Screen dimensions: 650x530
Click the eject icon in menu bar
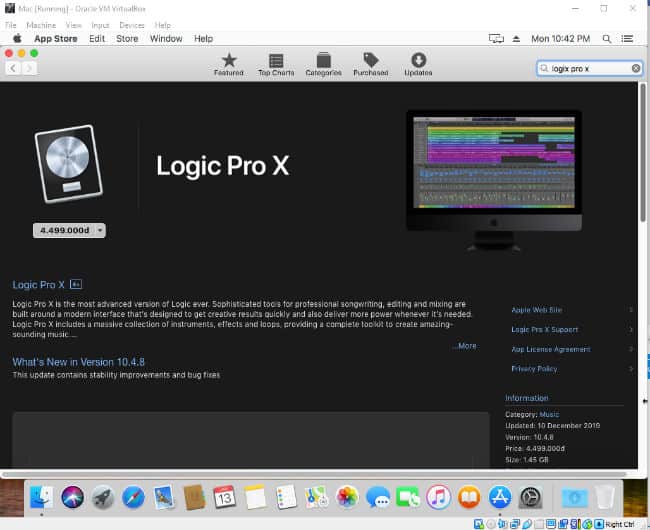tap(516, 39)
